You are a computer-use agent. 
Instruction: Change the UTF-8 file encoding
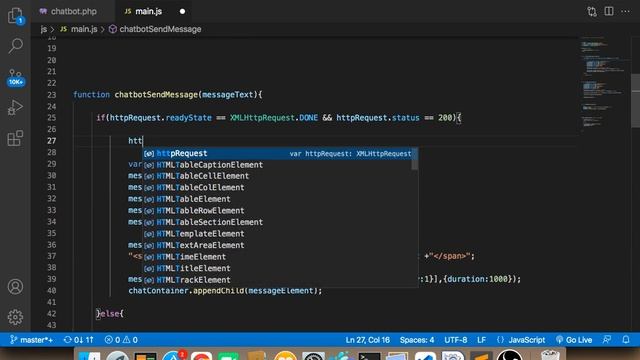click(456, 340)
